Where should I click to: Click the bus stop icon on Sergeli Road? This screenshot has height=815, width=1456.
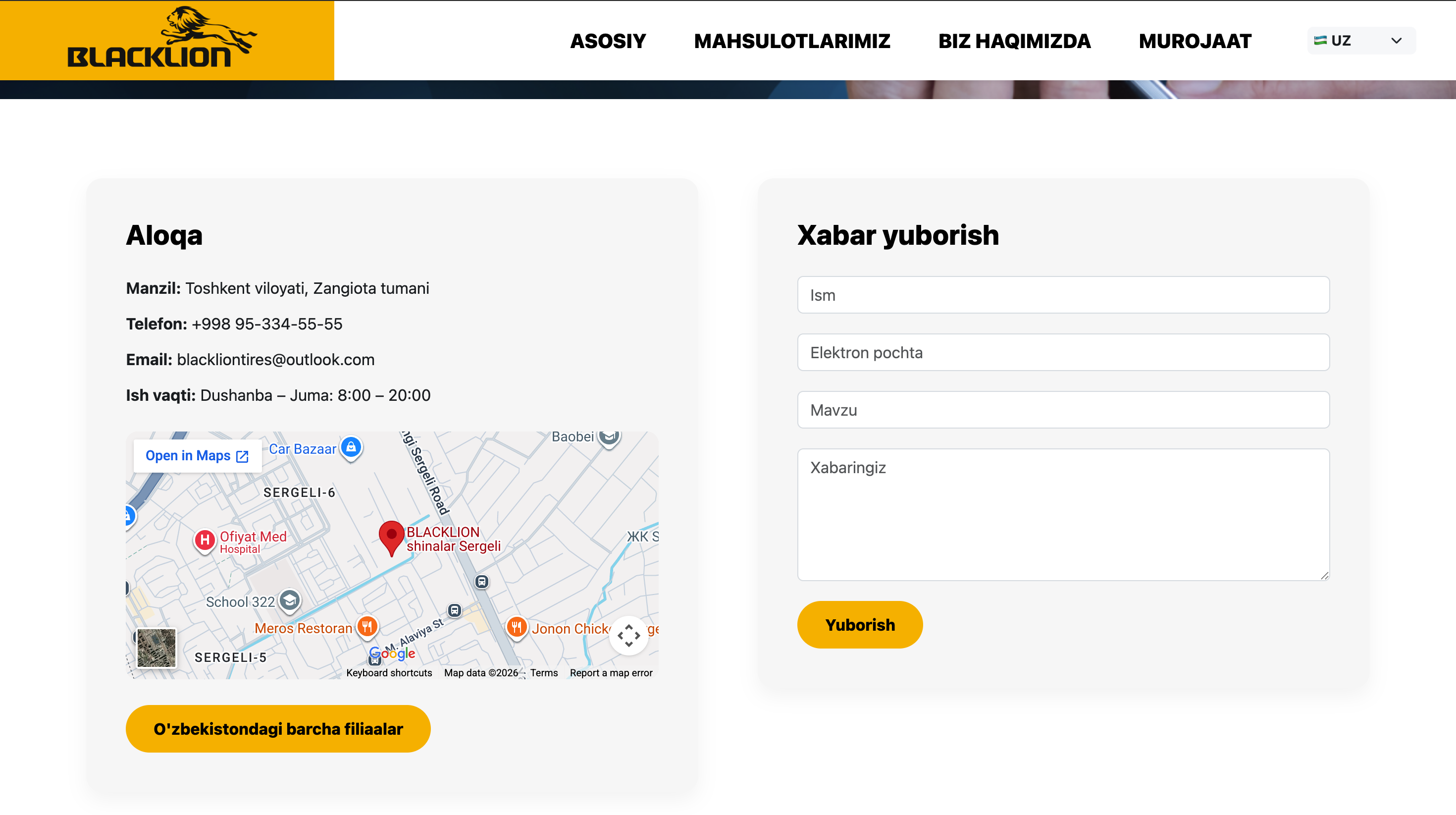tap(481, 582)
